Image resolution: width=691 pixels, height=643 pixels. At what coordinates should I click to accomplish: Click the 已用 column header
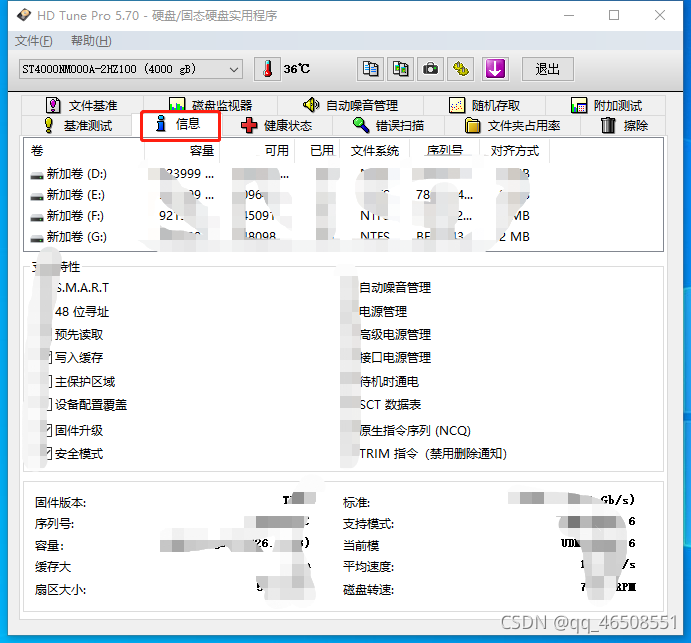pyautogui.click(x=317, y=151)
